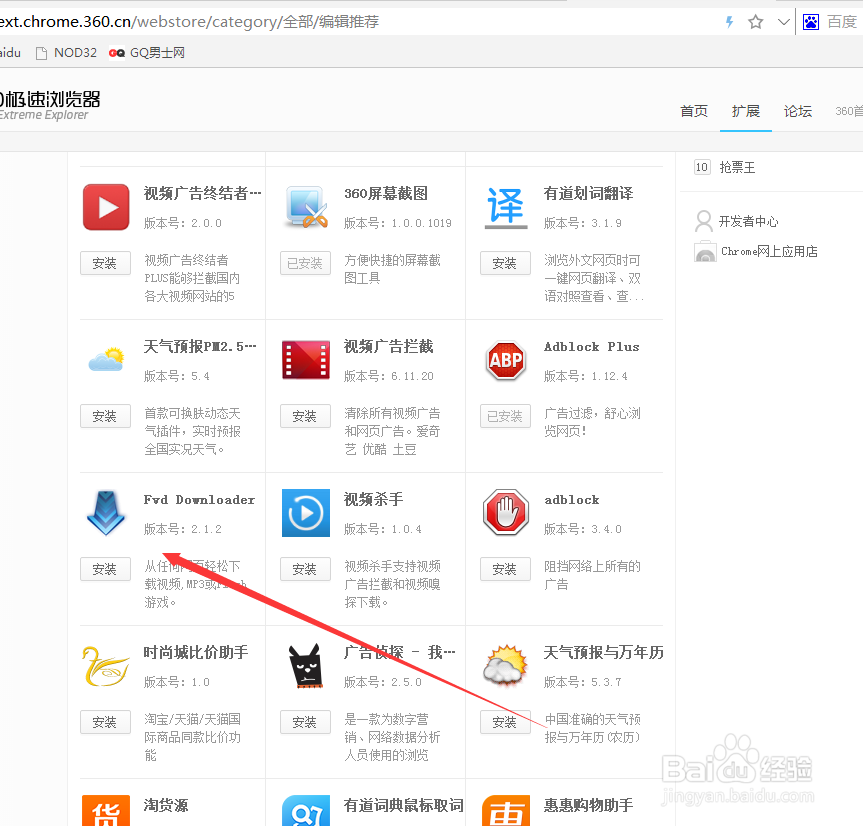Open the 首页 nav tab

(694, 111)
